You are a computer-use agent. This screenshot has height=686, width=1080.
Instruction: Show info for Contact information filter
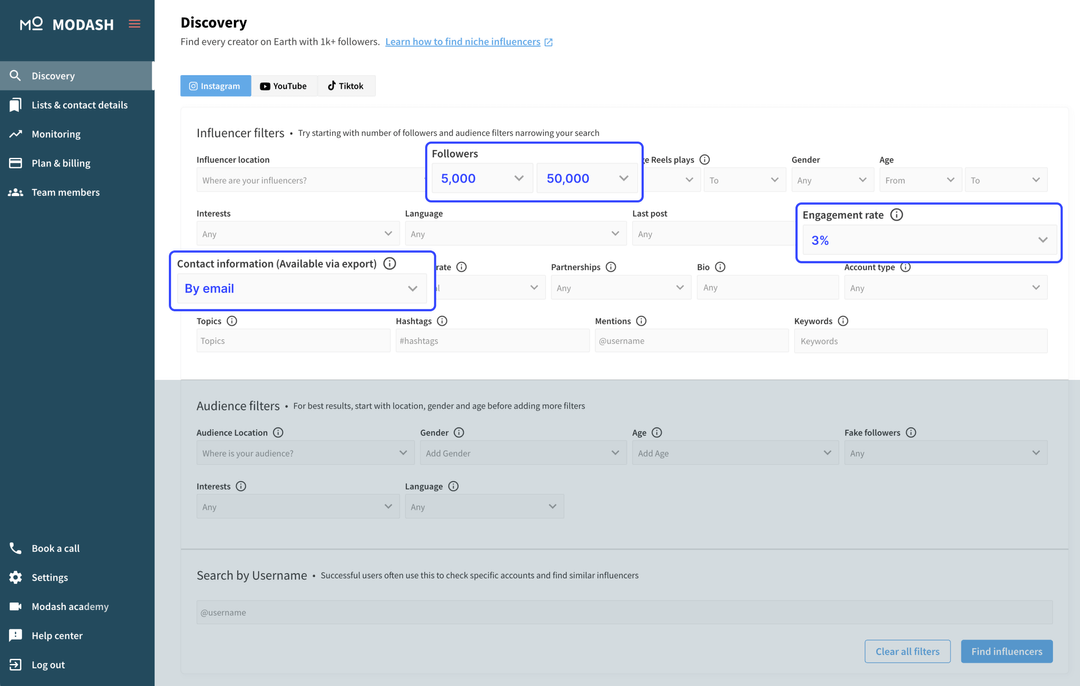coord(390,264)
